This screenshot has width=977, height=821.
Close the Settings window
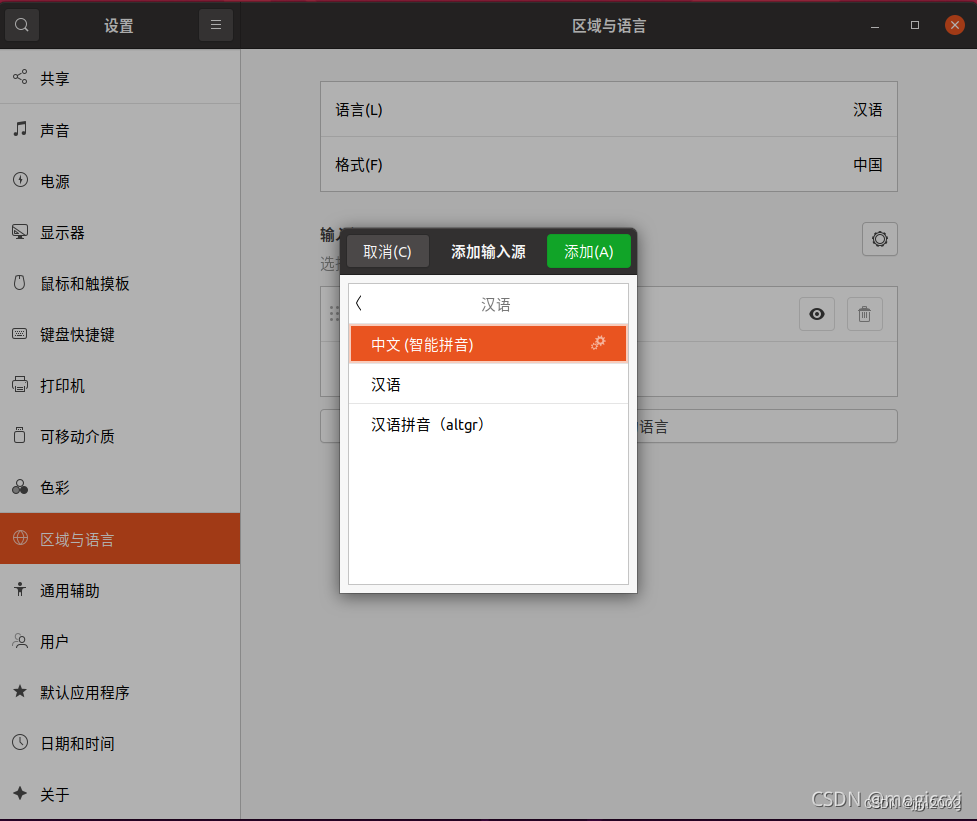pos(955,25)
